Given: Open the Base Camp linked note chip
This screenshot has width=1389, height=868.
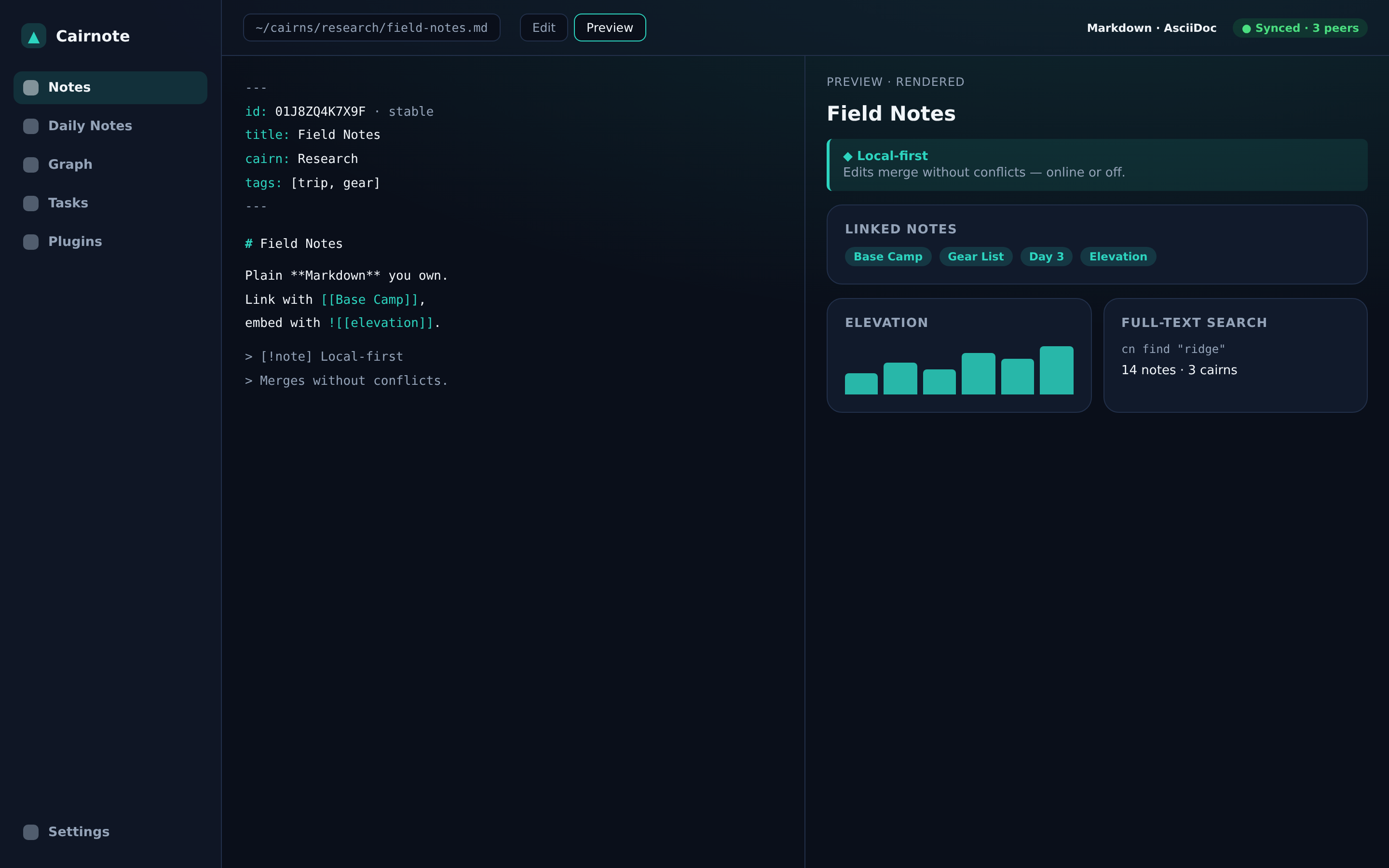Looking at the screenshot, I should point(888,257).
